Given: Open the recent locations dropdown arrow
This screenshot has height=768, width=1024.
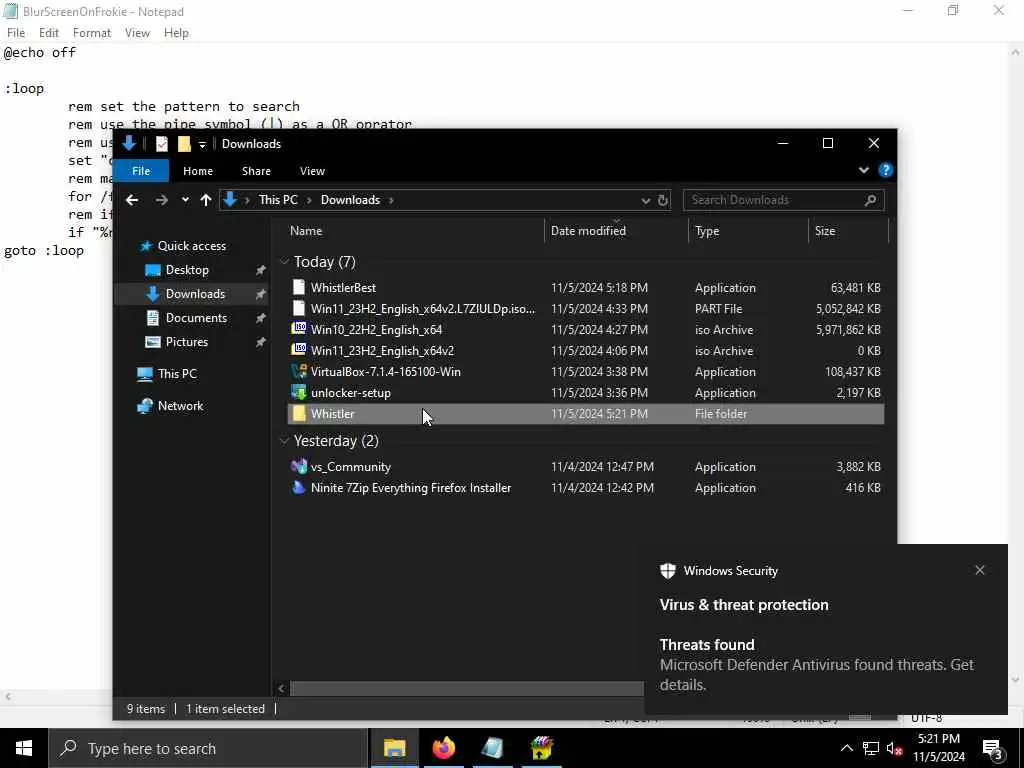Looking at the screenshot, I should point(185,200).
